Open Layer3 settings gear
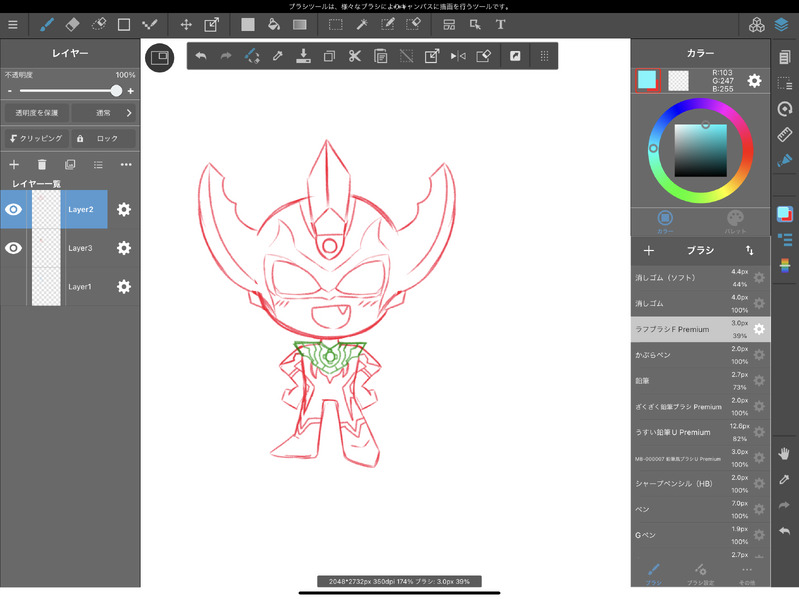The image size is (799, 599). click(124, 248)
